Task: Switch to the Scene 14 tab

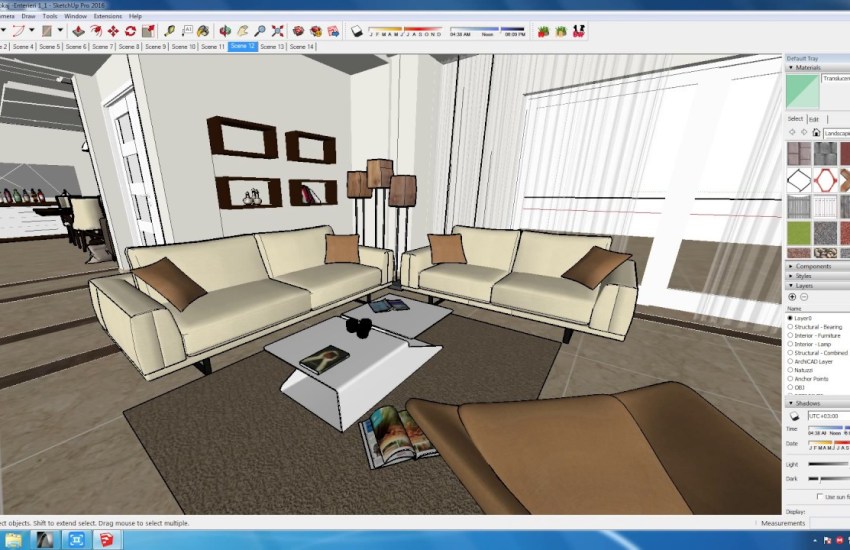Action: coord(301,47)
